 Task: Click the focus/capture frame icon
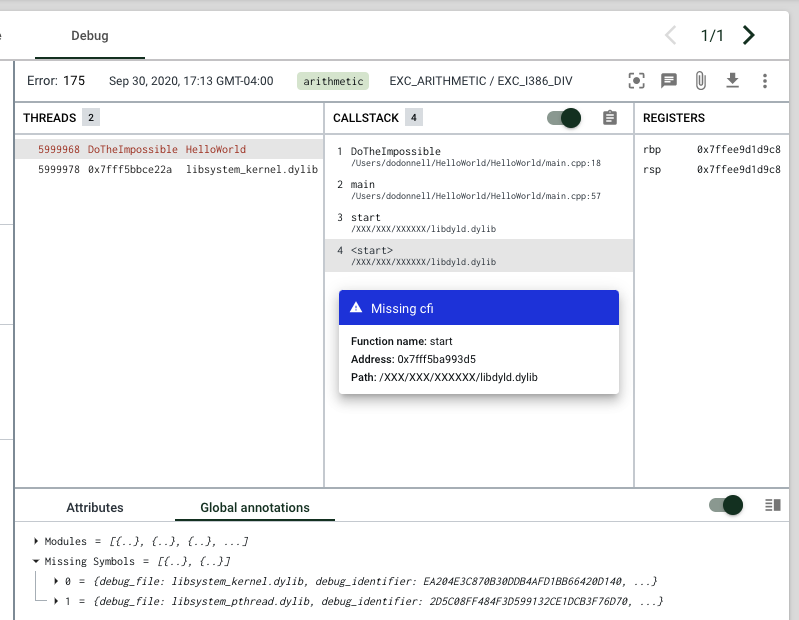pos(636,81)
